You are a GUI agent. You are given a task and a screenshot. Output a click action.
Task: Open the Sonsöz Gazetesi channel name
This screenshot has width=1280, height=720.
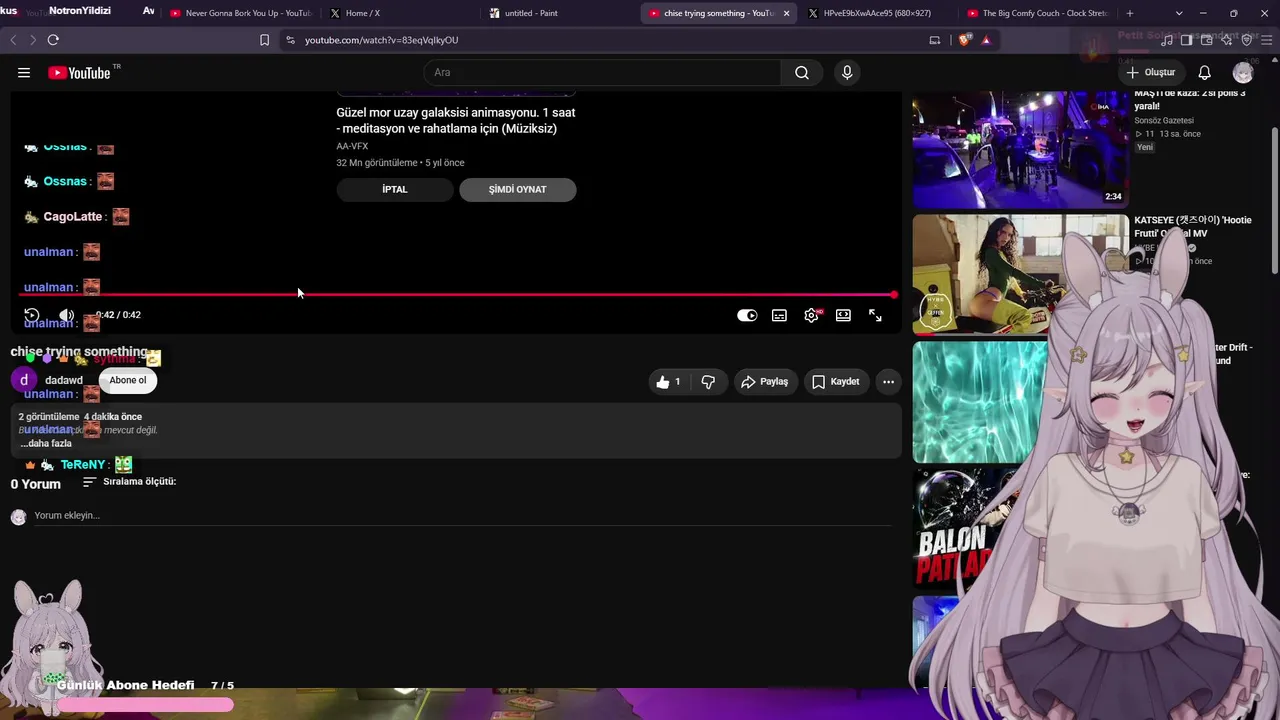[1164, 120]
